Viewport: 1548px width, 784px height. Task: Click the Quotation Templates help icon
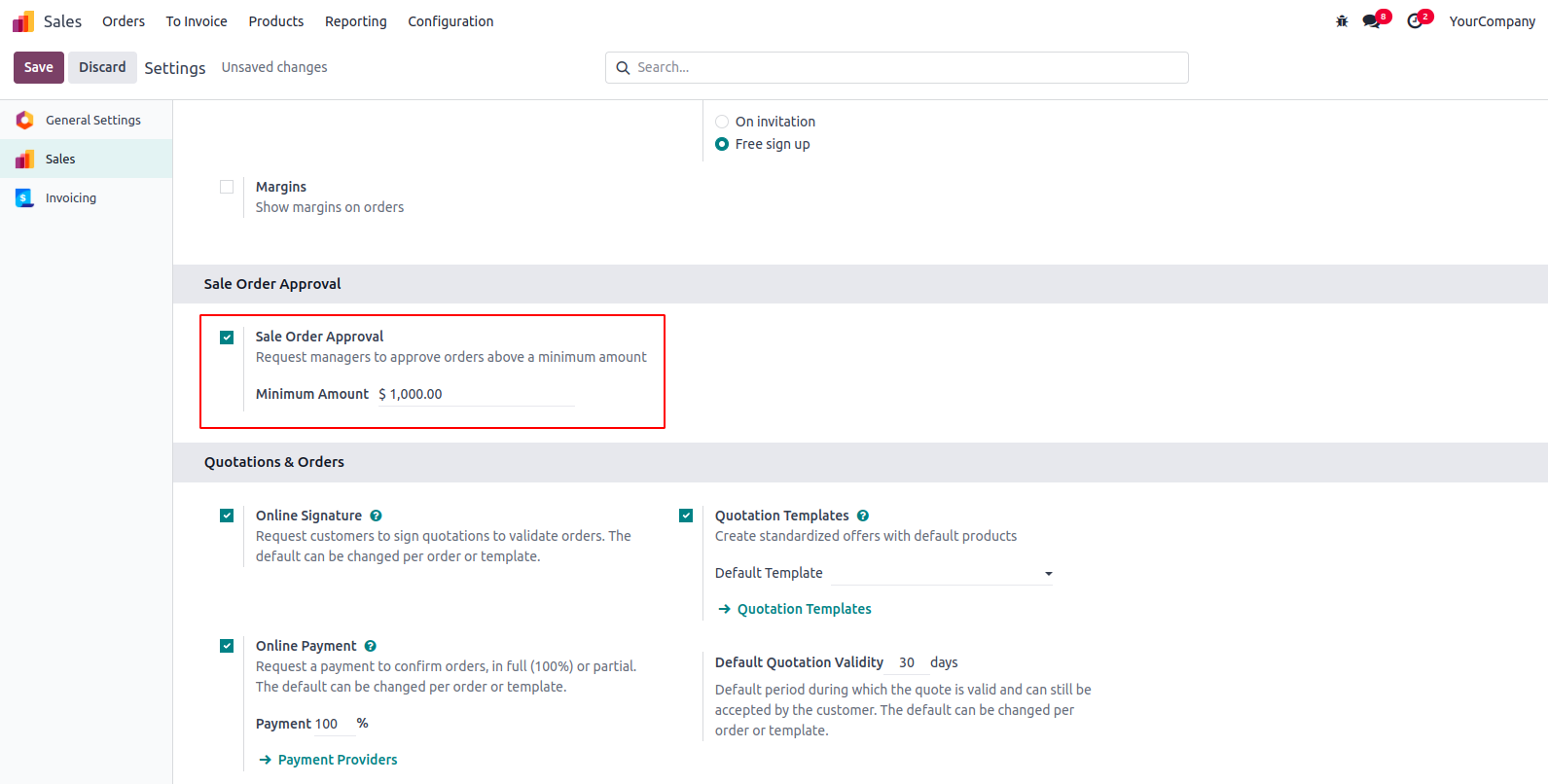click(863, 516)
